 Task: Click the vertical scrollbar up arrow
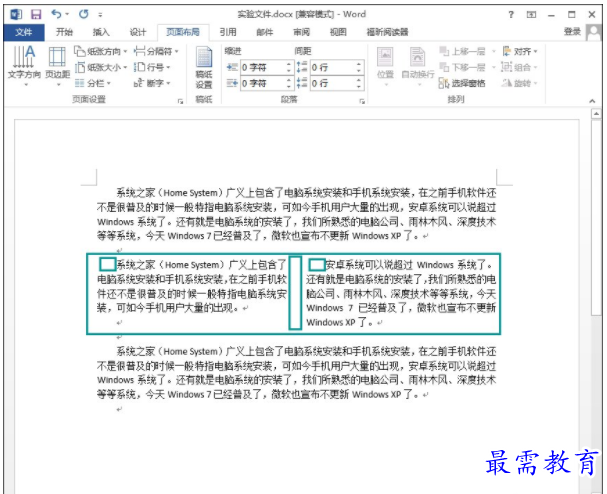[596, 114]
